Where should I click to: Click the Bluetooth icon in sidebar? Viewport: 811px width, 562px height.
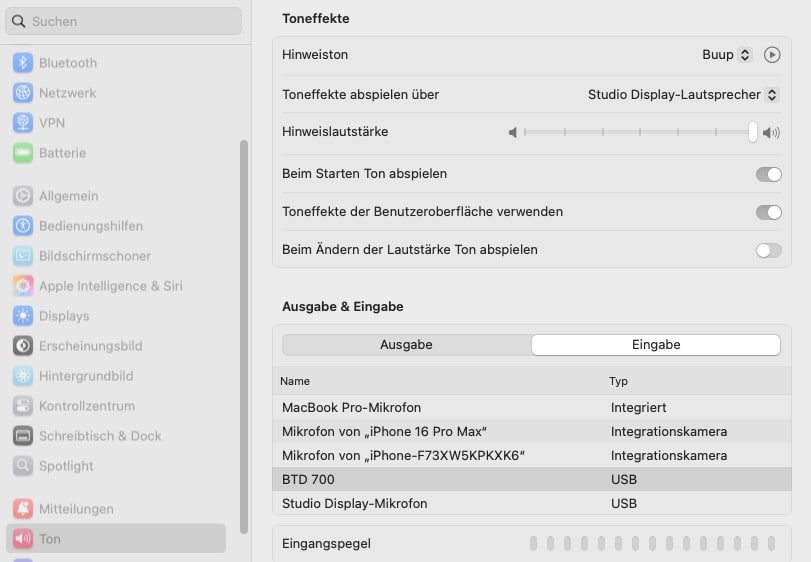(23, 63)
